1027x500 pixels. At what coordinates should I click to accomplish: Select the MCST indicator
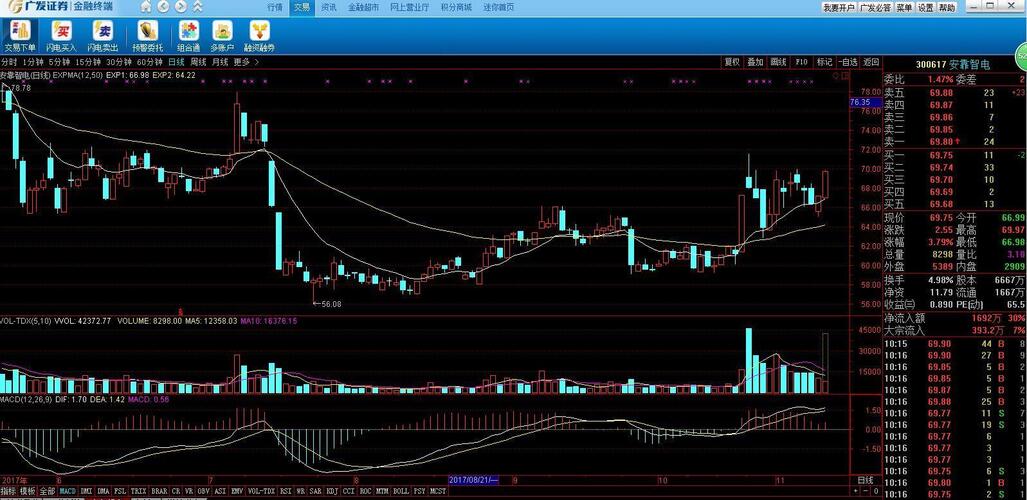[438, 491]
